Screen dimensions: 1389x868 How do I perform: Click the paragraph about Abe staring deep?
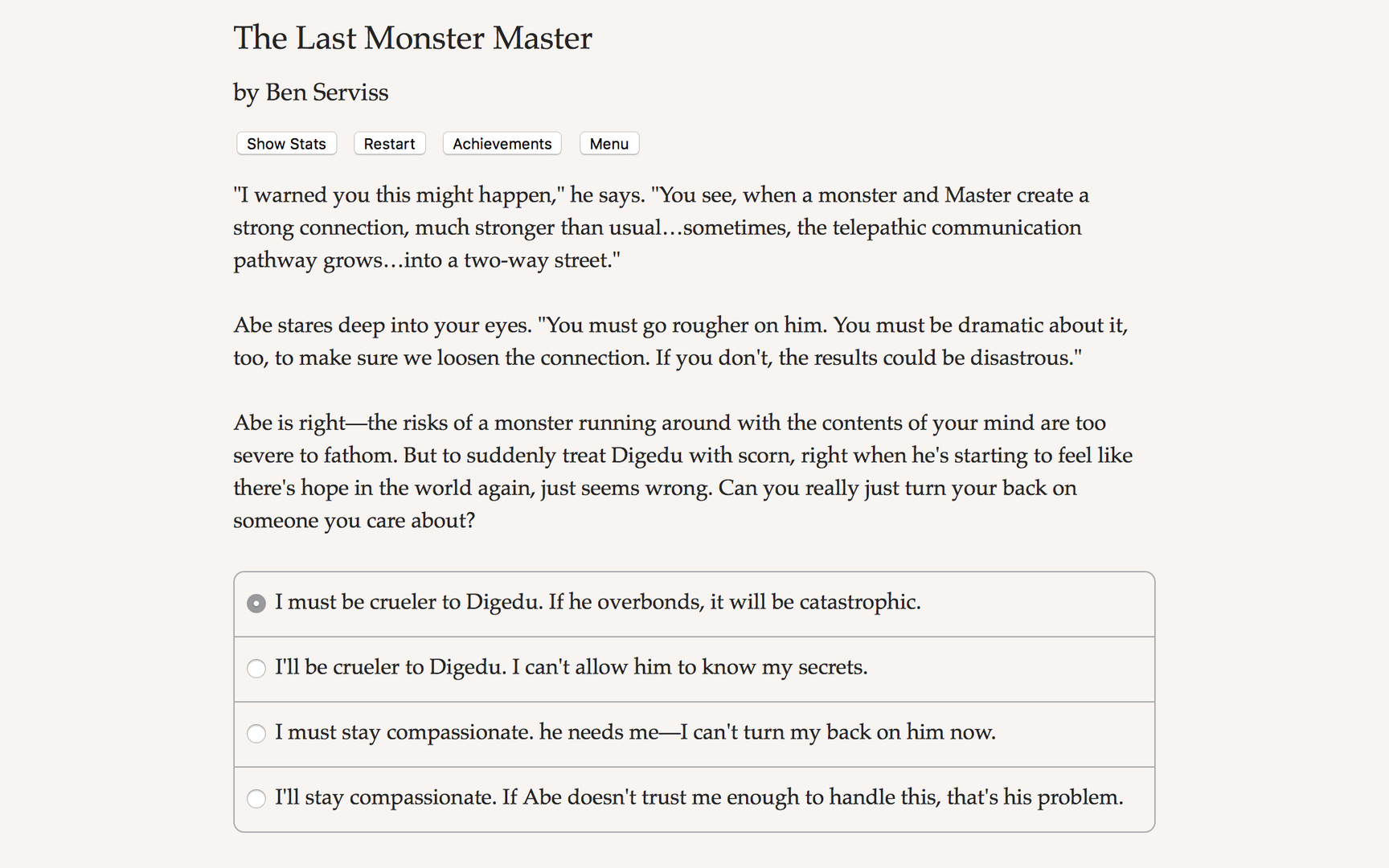tap(680, 341)
